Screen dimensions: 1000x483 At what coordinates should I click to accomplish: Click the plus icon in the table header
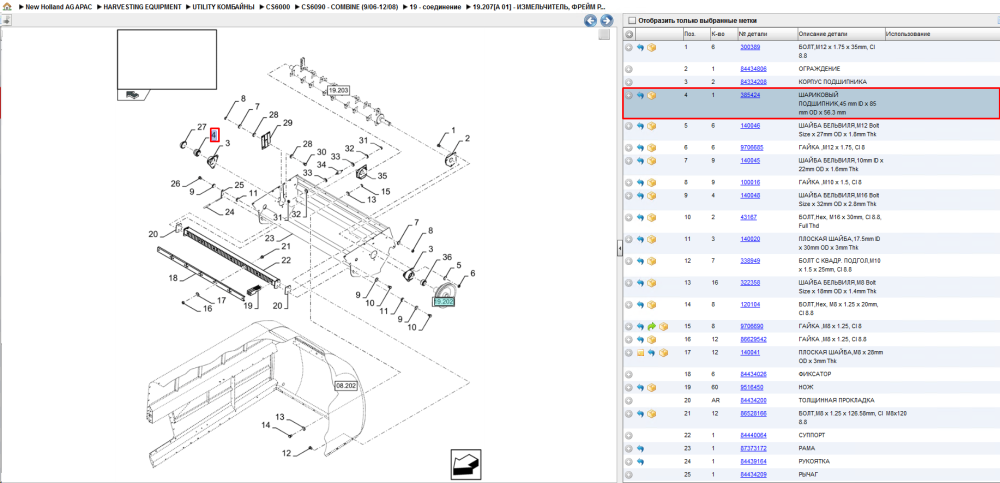tap(629, 34)
